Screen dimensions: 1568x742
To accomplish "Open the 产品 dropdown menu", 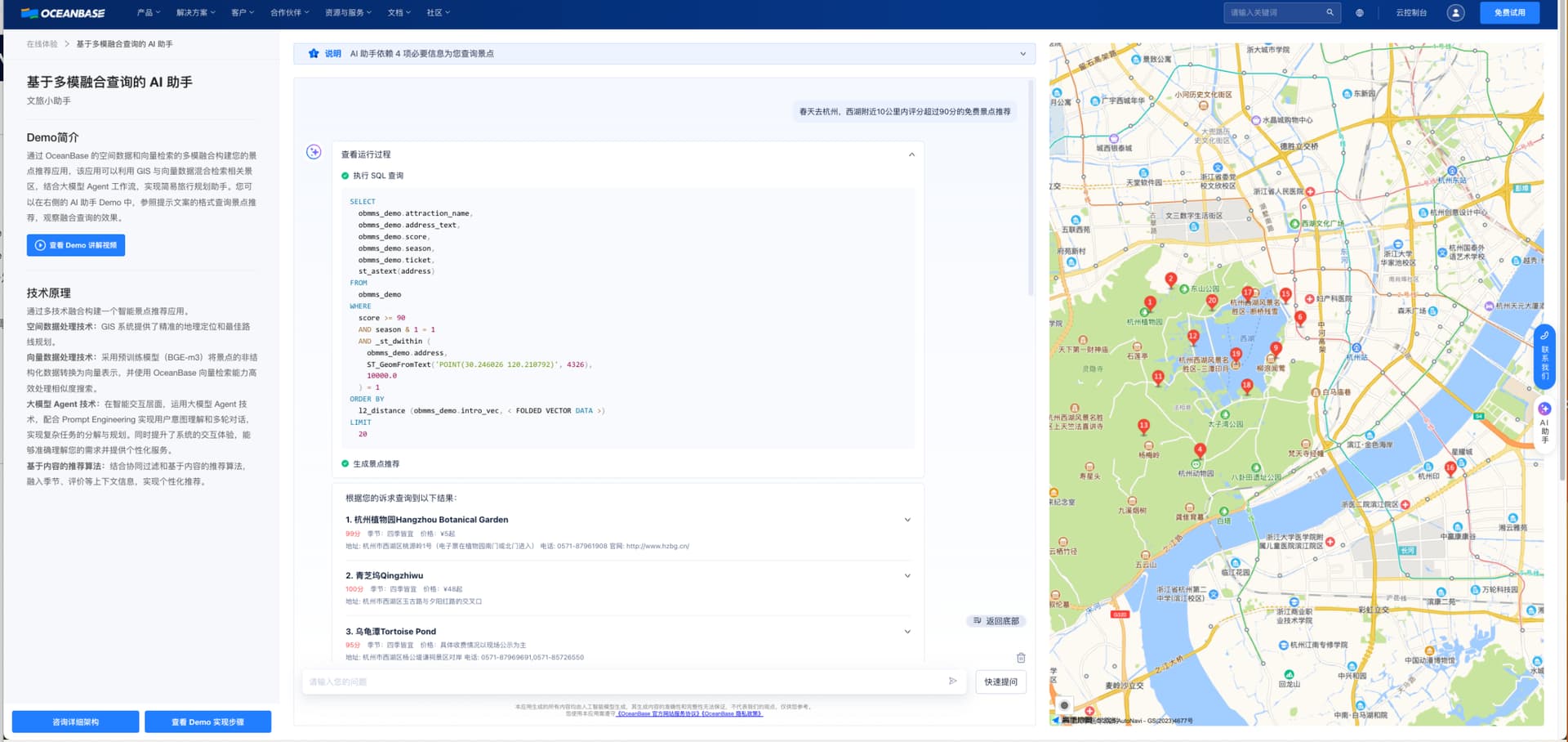I will (x=149, y=13).
